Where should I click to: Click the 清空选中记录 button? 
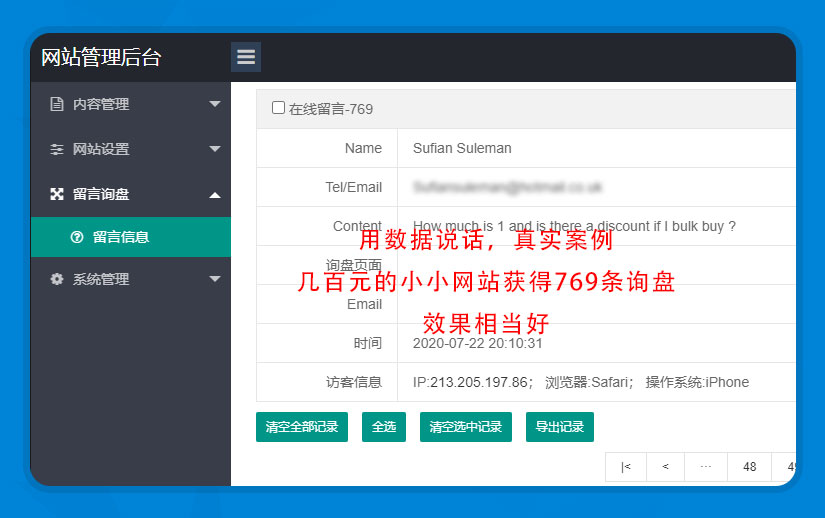[466, 427]
